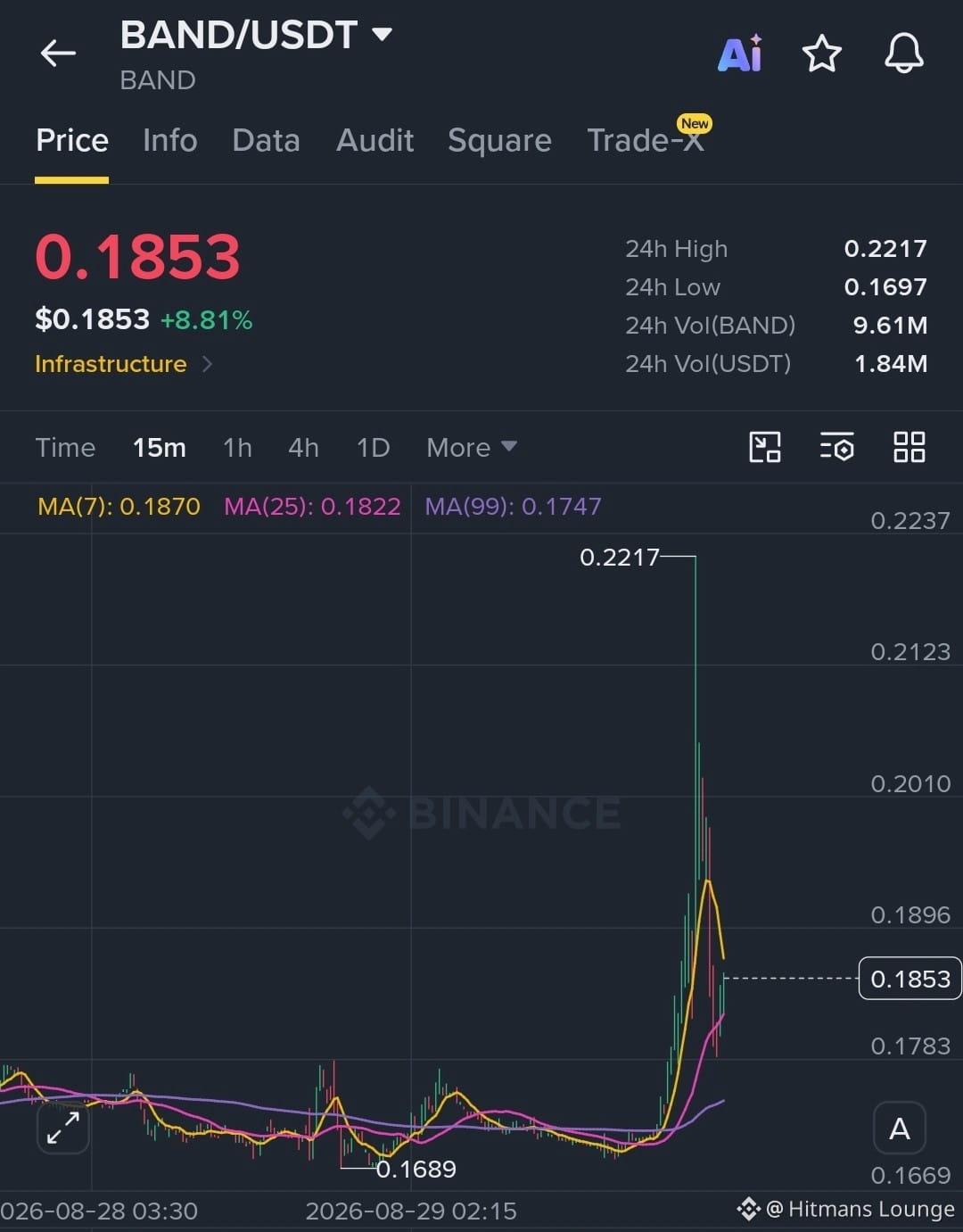Expand chart to fullscreen with arrows icon
Viewport: 963px width, 1232px height.
click(63, 1128)
